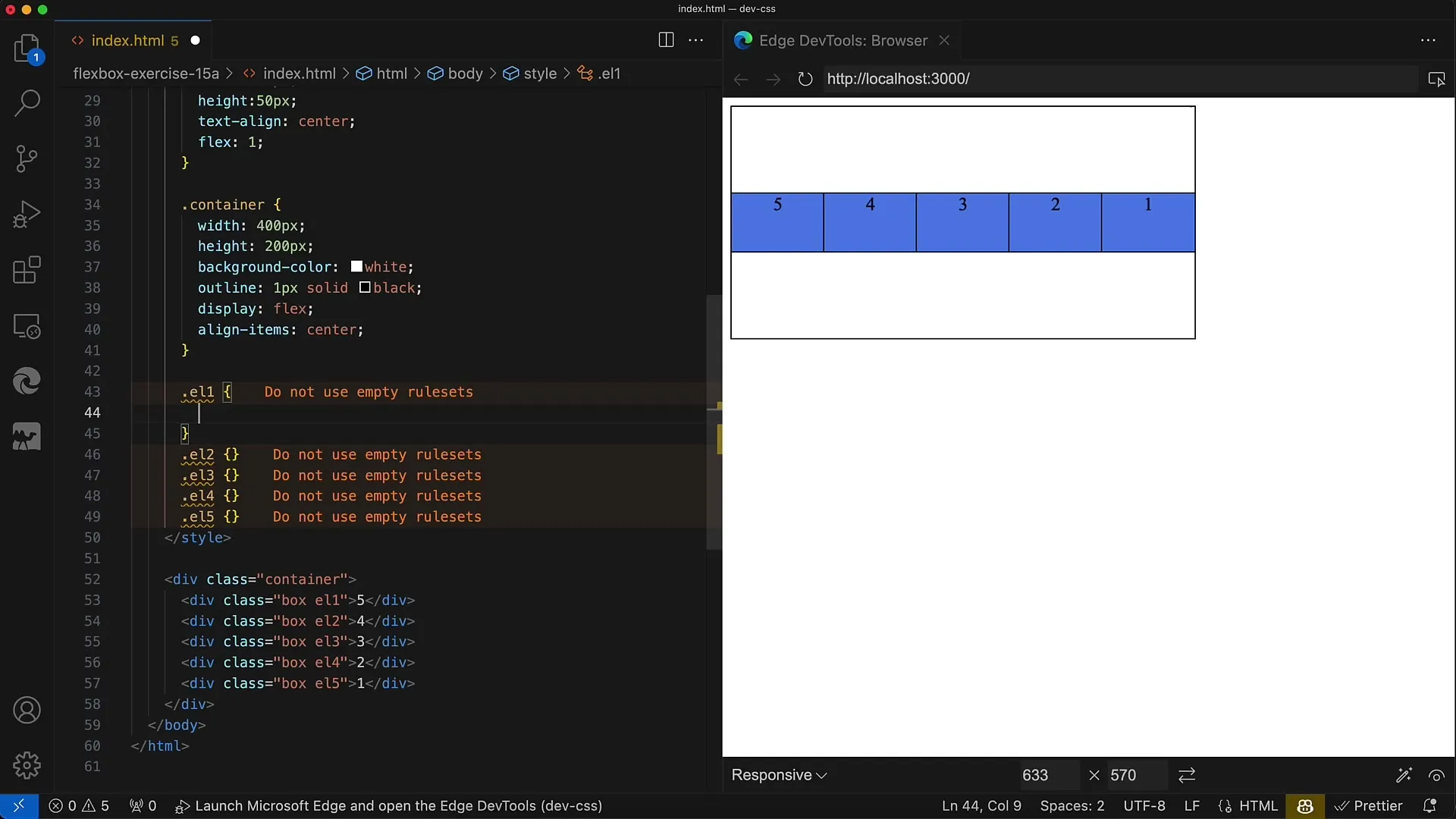Reload the localhost page
The width and height of the screenshot is (1456, 819).
pyautogui.click(x=805, y=79)
